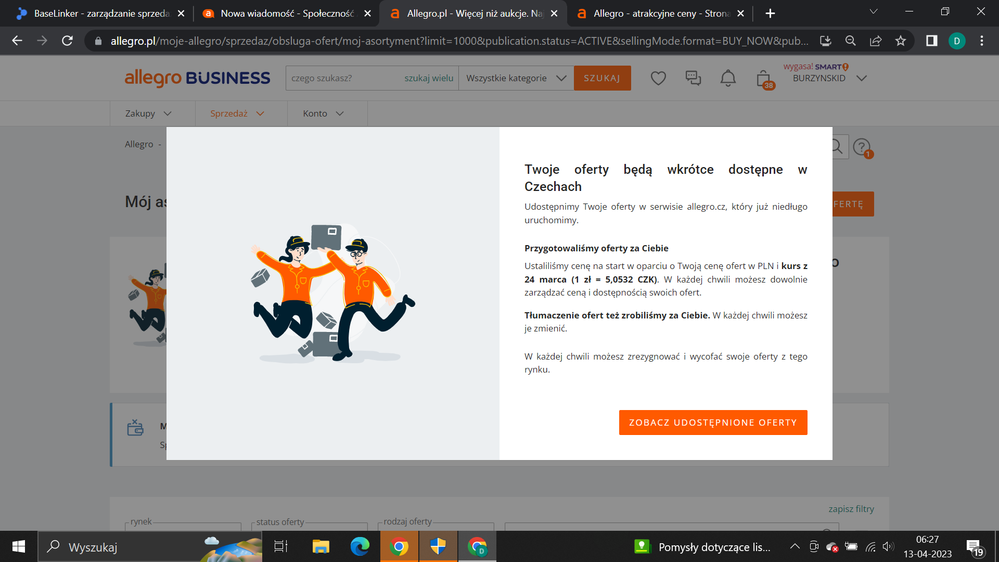Open Chrome profile avatar icon

pyautogui.click(x=956, y=41)
